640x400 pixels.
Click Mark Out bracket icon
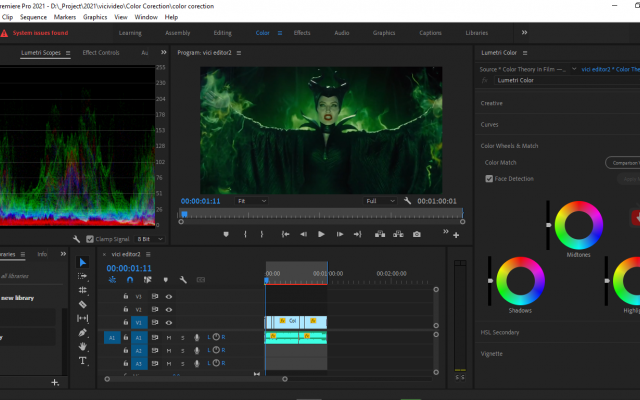262,234
